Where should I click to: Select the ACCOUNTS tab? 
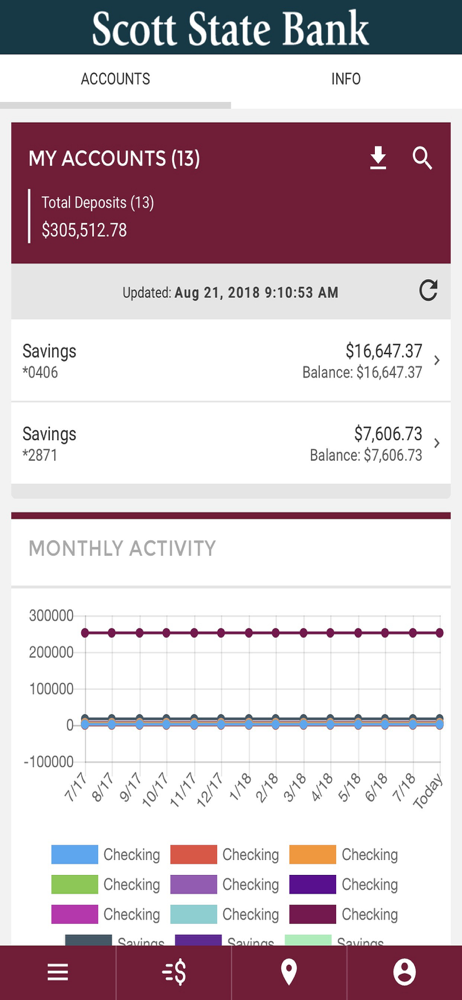click(x=116, y=79)
